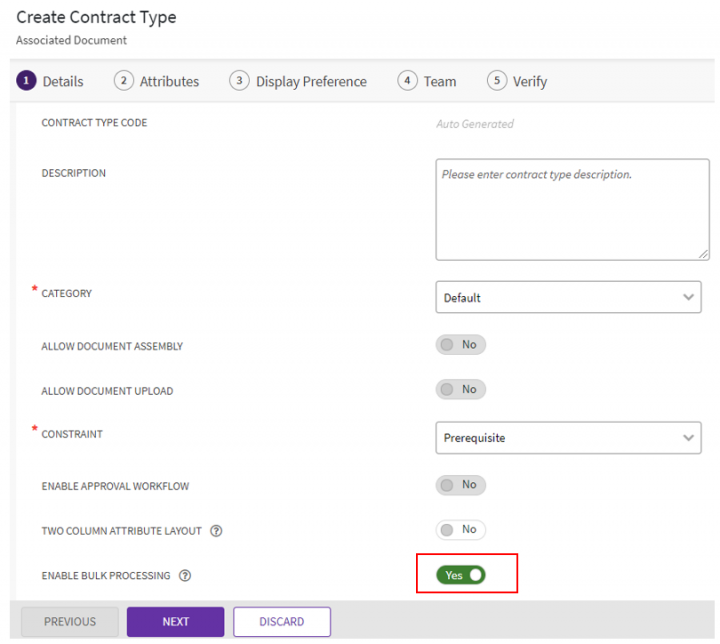Click help icon beside Two Column Attribute Layout
Screen dimensions: 720x644
pos(216,531)
